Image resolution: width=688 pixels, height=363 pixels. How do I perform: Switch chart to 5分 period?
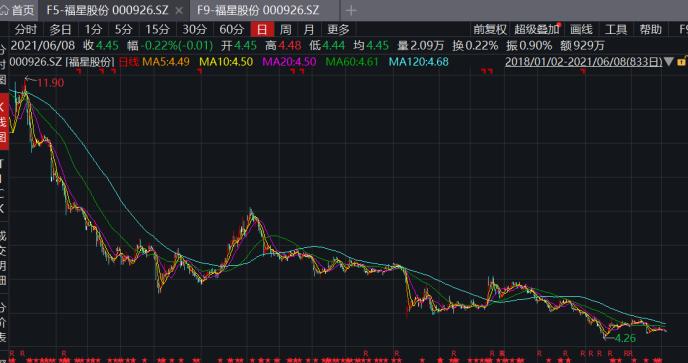123,29
